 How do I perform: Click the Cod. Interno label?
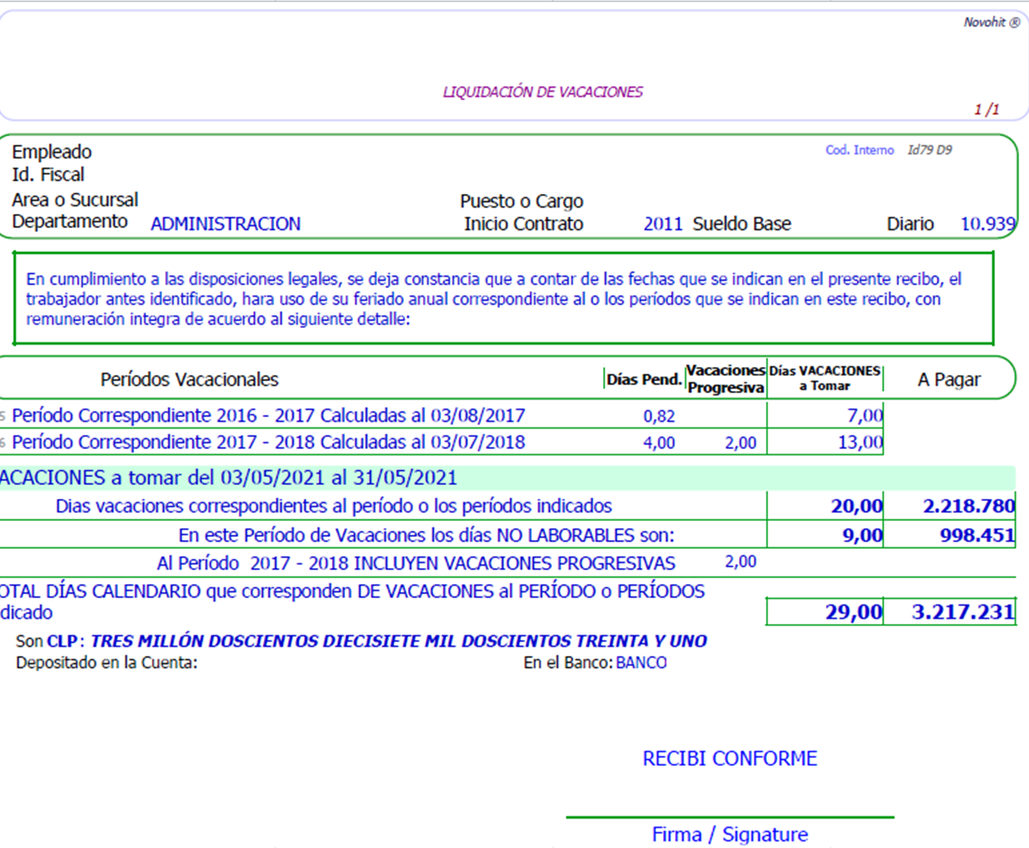[x=860, y=150]
